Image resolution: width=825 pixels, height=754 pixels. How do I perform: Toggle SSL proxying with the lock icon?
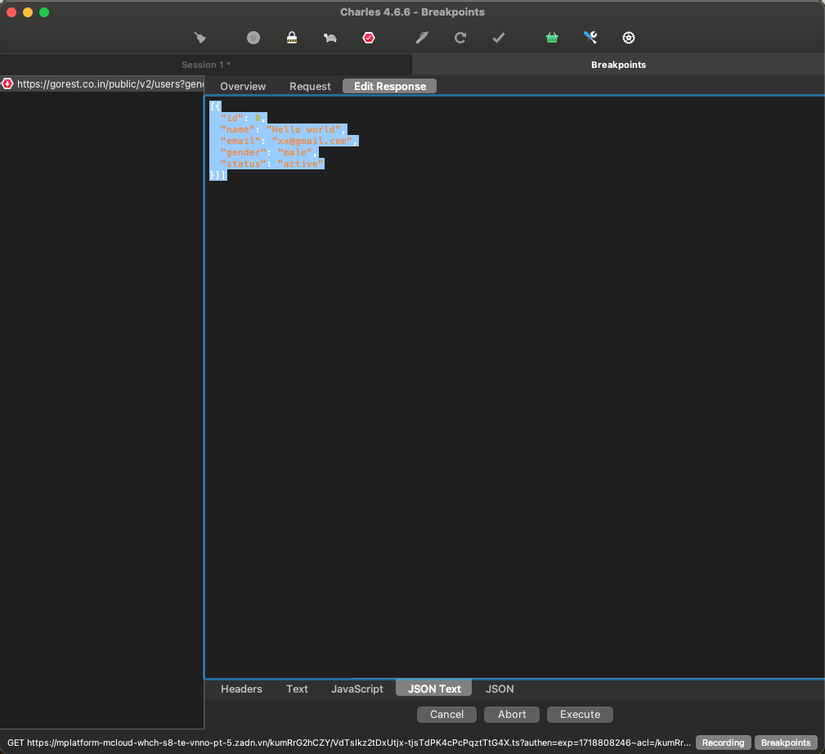(x=292, y=37)
